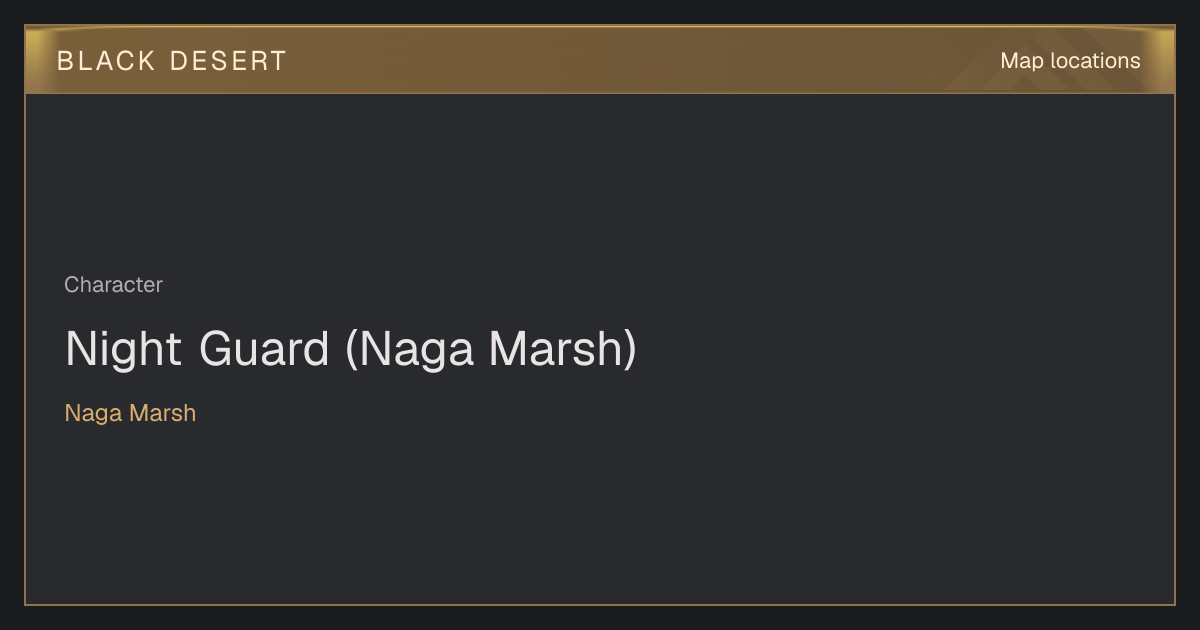
Task: Click the parenthetical (Naga Marsh) in heading
Action: click(491, 349)
